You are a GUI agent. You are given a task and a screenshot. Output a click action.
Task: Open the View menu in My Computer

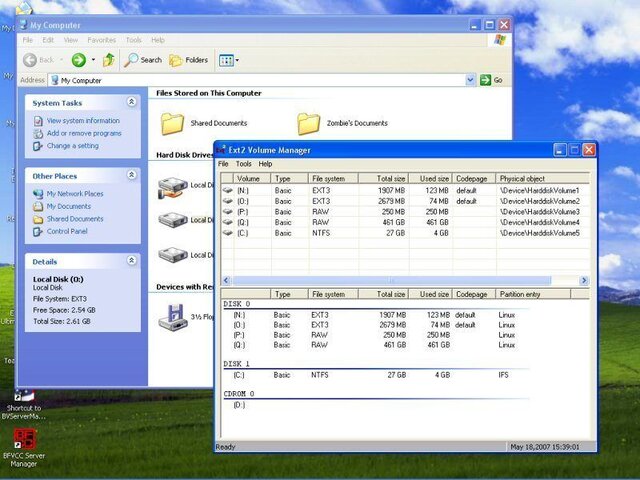point(71,40)
